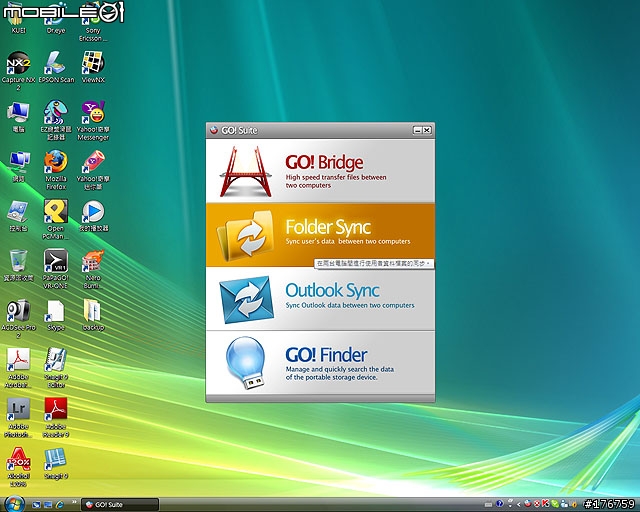Select Yahoo! Messenger desktop shortcut
The height and width of the screenshot is (512, 640).
coord(93,120)
